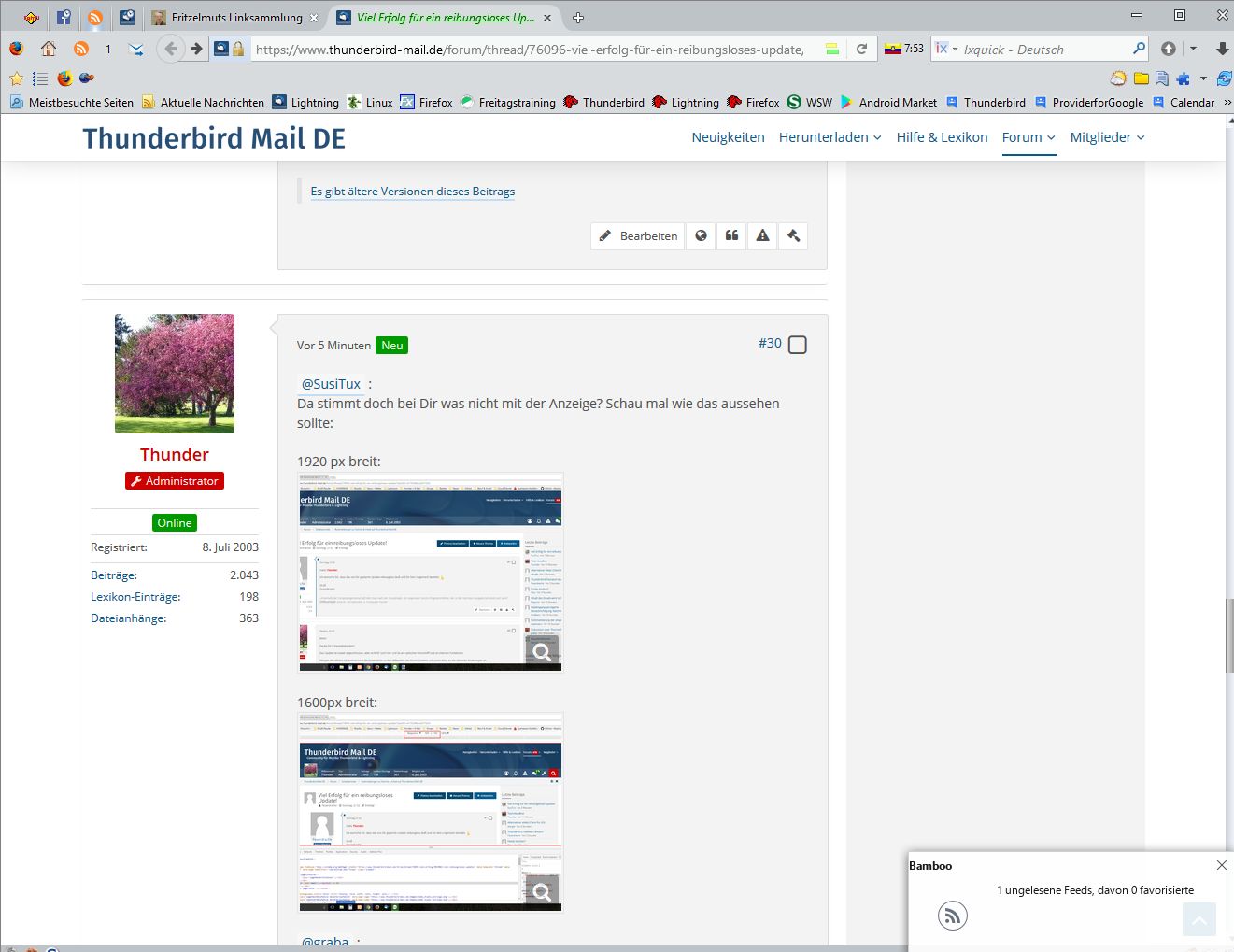Open the Firefox menu icon in the navigation bar
The image size is (1234, 952).
tap(16, 49)
